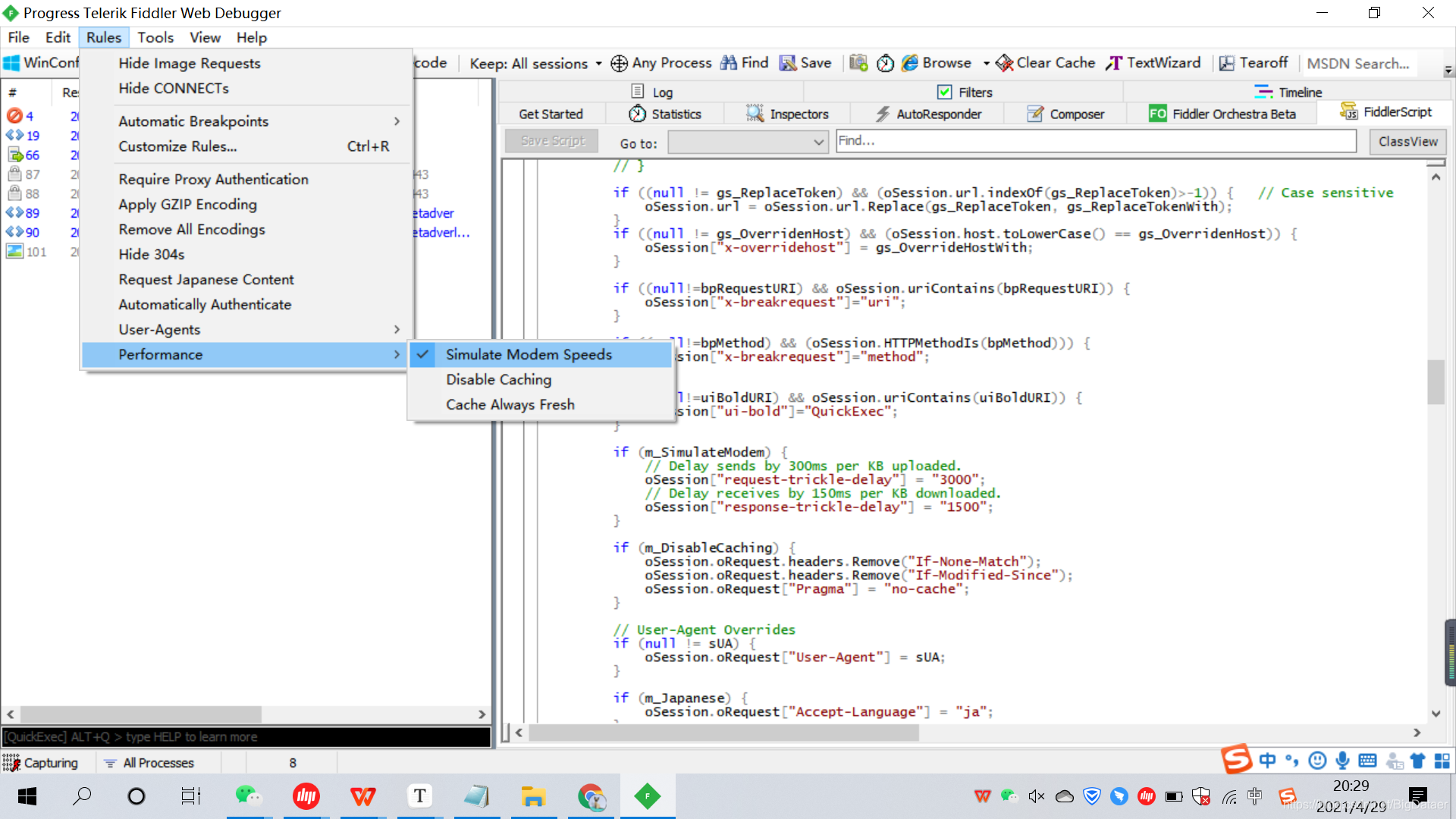
Task: Open the Tools menu
Action: click(155, 37)
